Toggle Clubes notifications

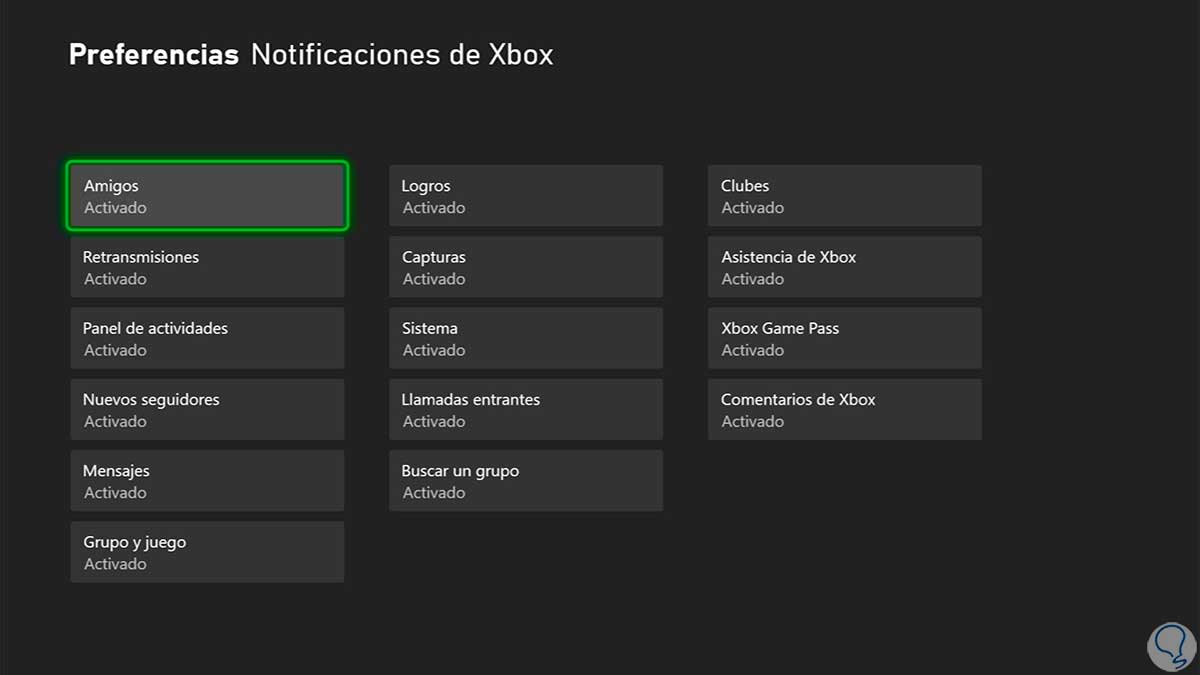click(x=845, y=196)
